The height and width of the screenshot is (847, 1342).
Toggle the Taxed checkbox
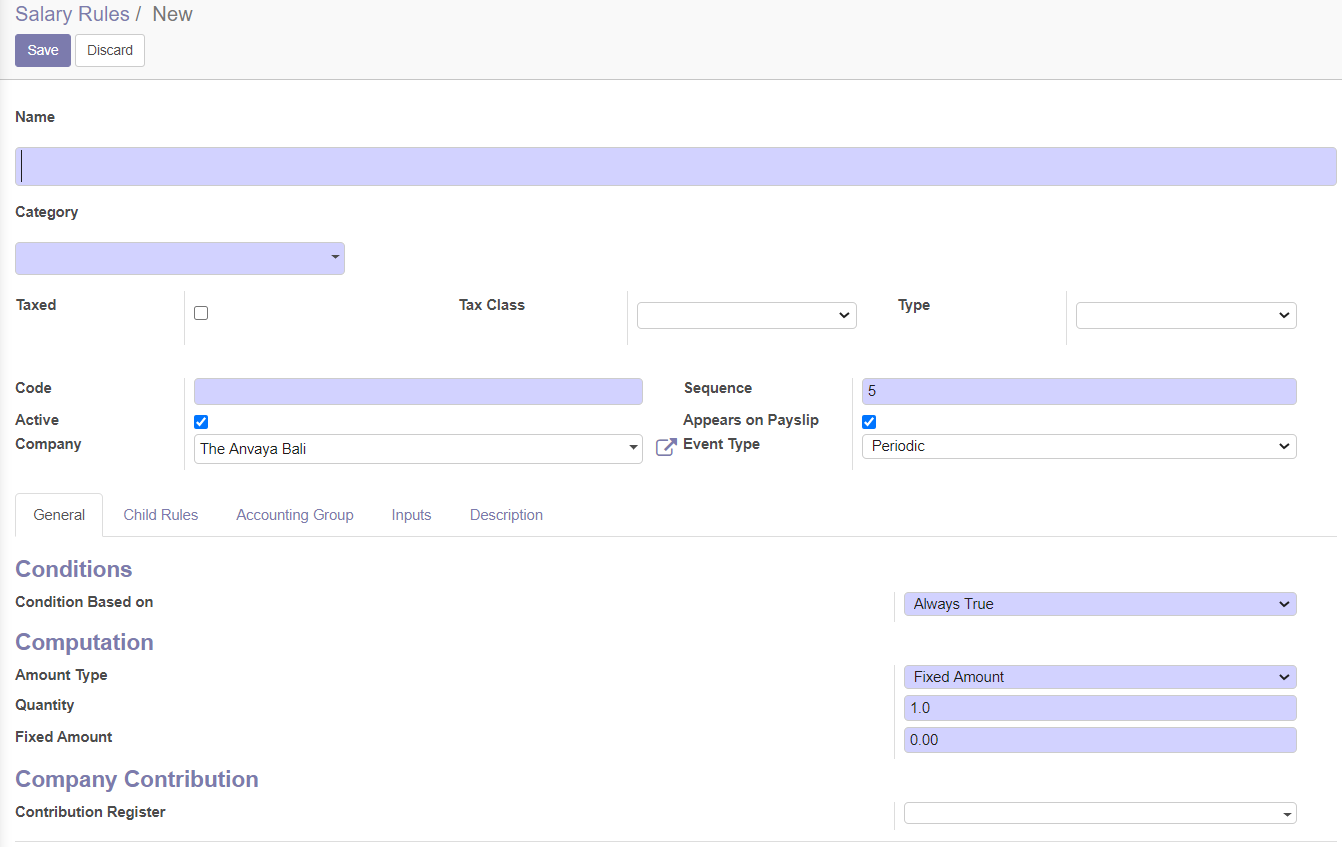tap(201, 313)
